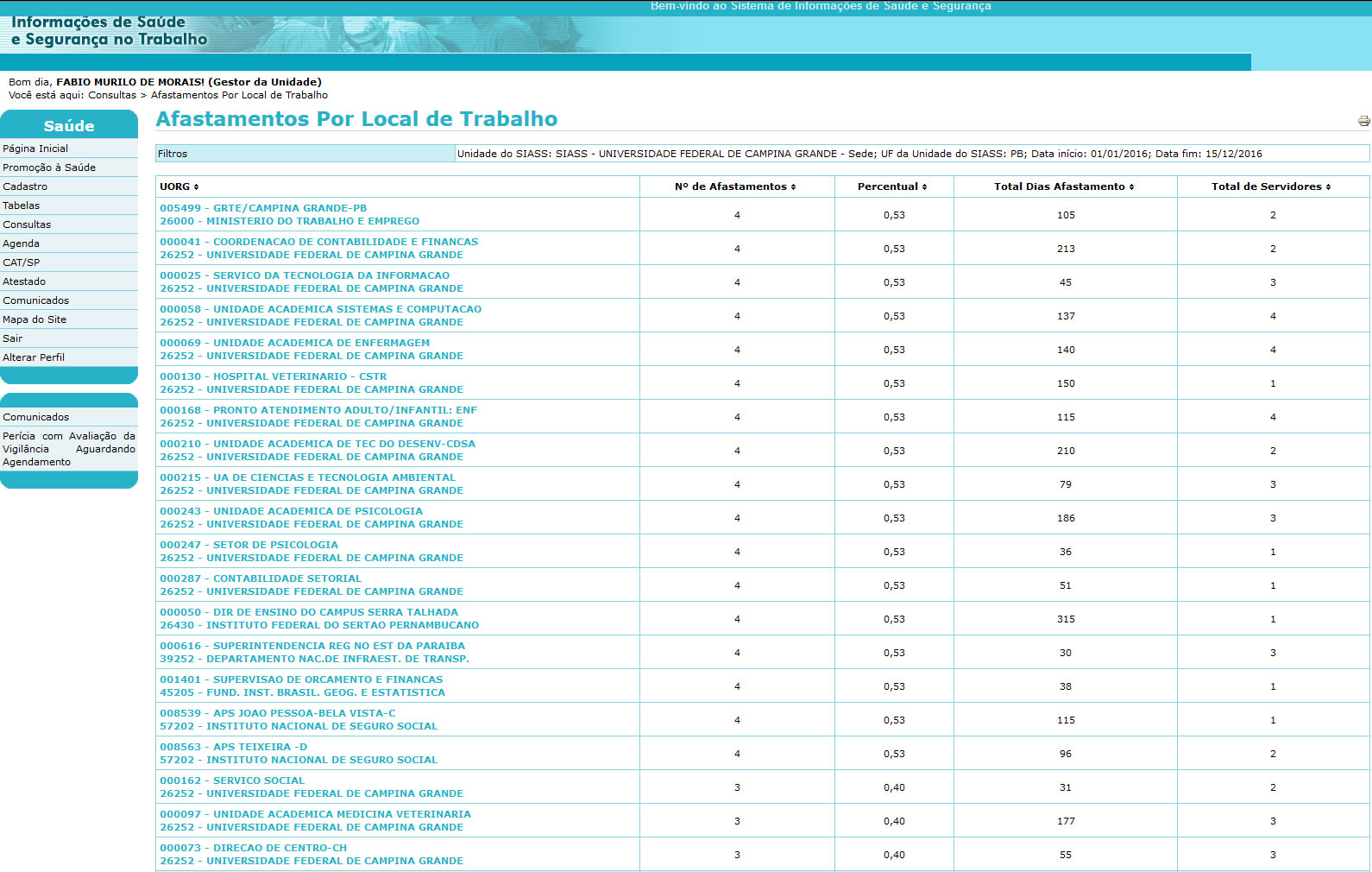Open Comunicados menu item under Atestado
1372x872 pixels.
(x=36, y=300)
